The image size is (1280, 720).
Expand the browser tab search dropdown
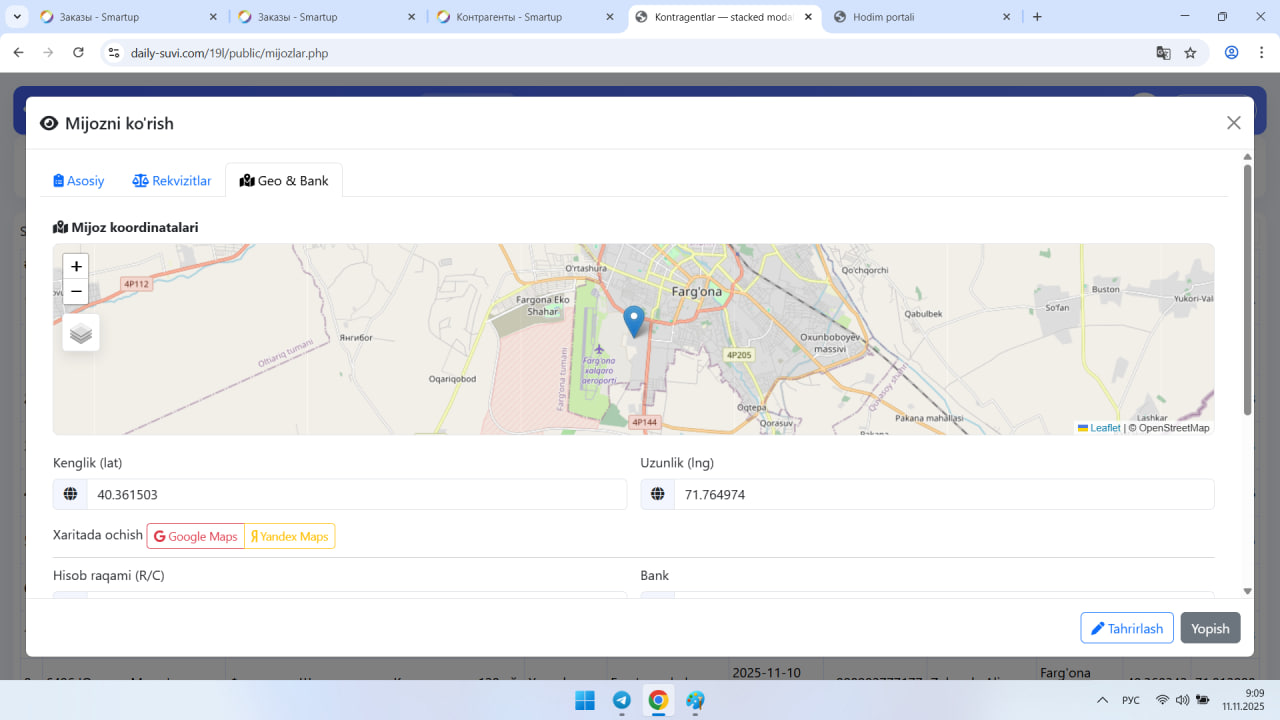tap(17, 17)
